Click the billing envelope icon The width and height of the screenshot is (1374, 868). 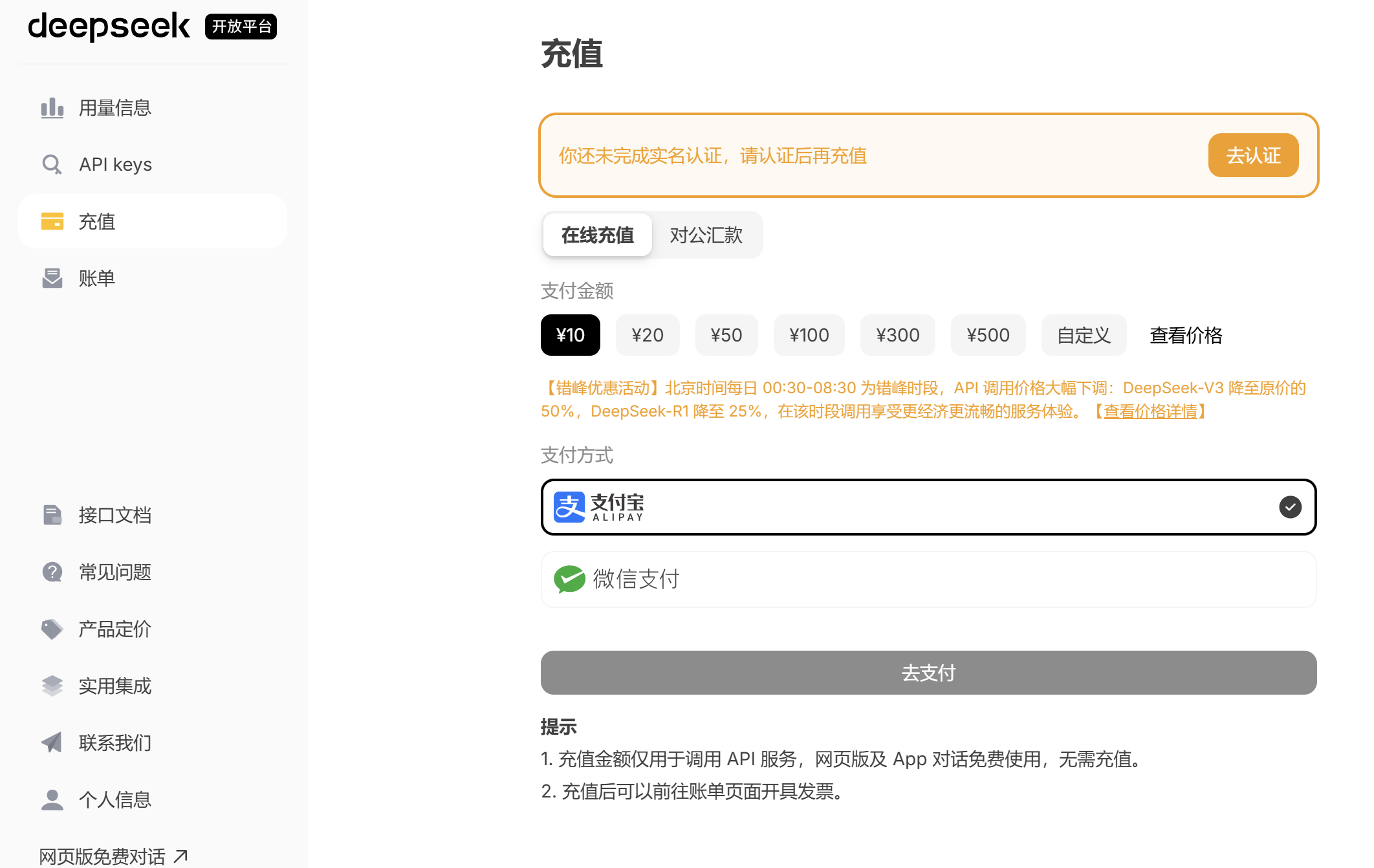[52, 278]
